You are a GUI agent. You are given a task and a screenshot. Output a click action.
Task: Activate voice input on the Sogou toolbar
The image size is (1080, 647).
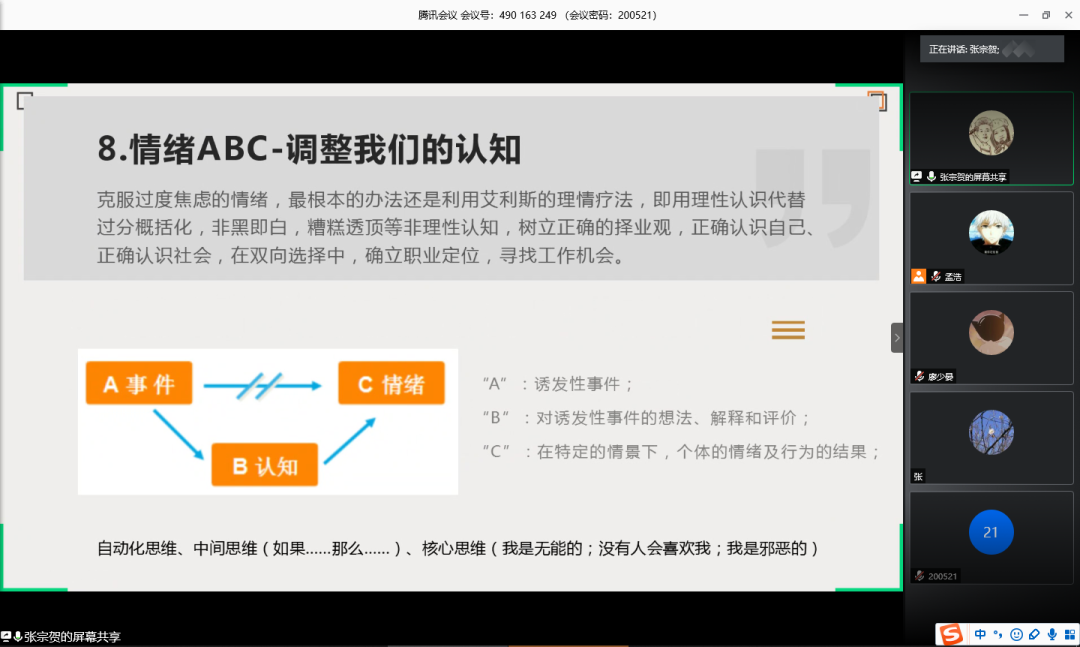tap(1051, 634)
